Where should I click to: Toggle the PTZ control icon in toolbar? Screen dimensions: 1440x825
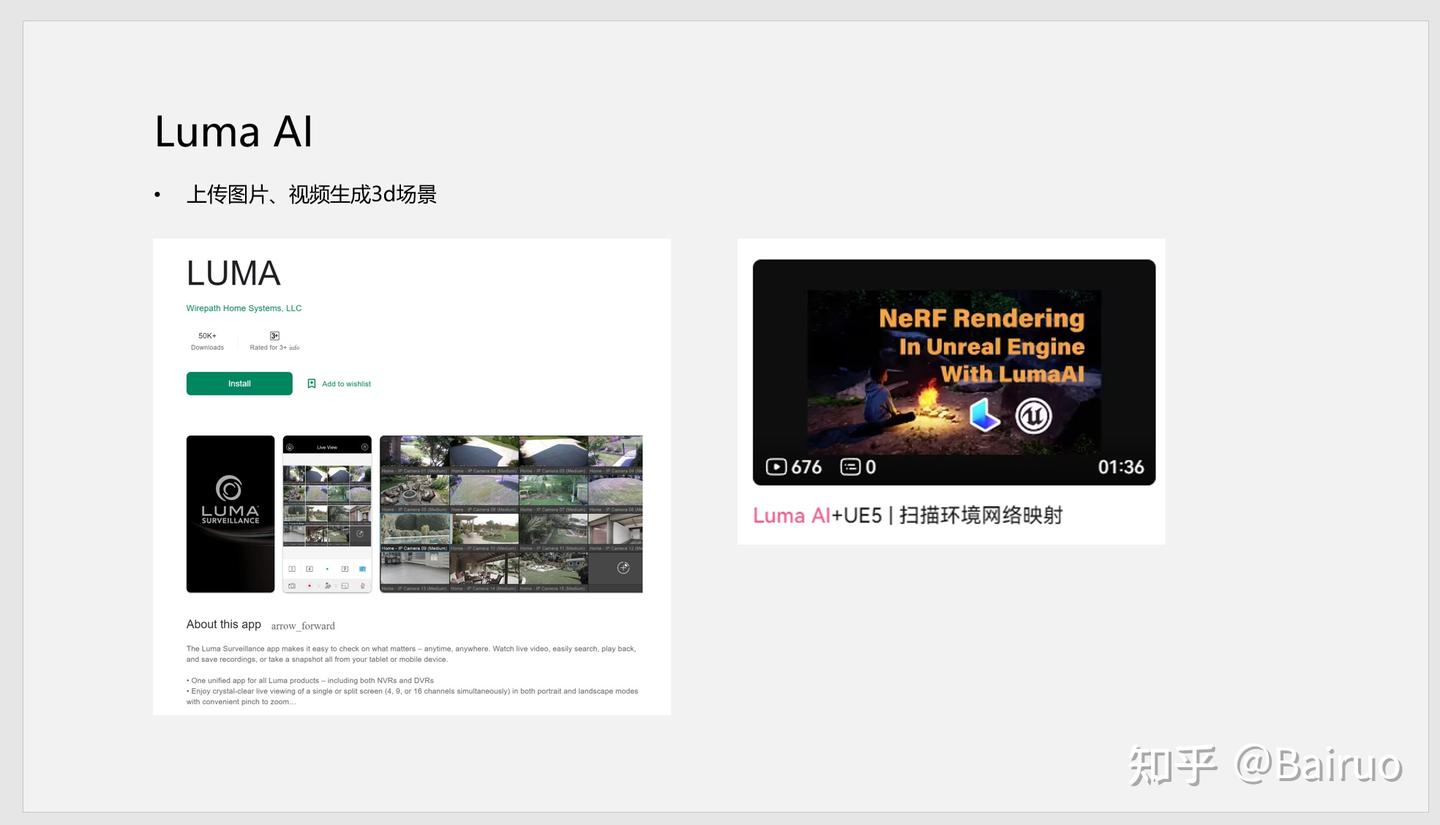pyautogui.click(x=327, y=584)
